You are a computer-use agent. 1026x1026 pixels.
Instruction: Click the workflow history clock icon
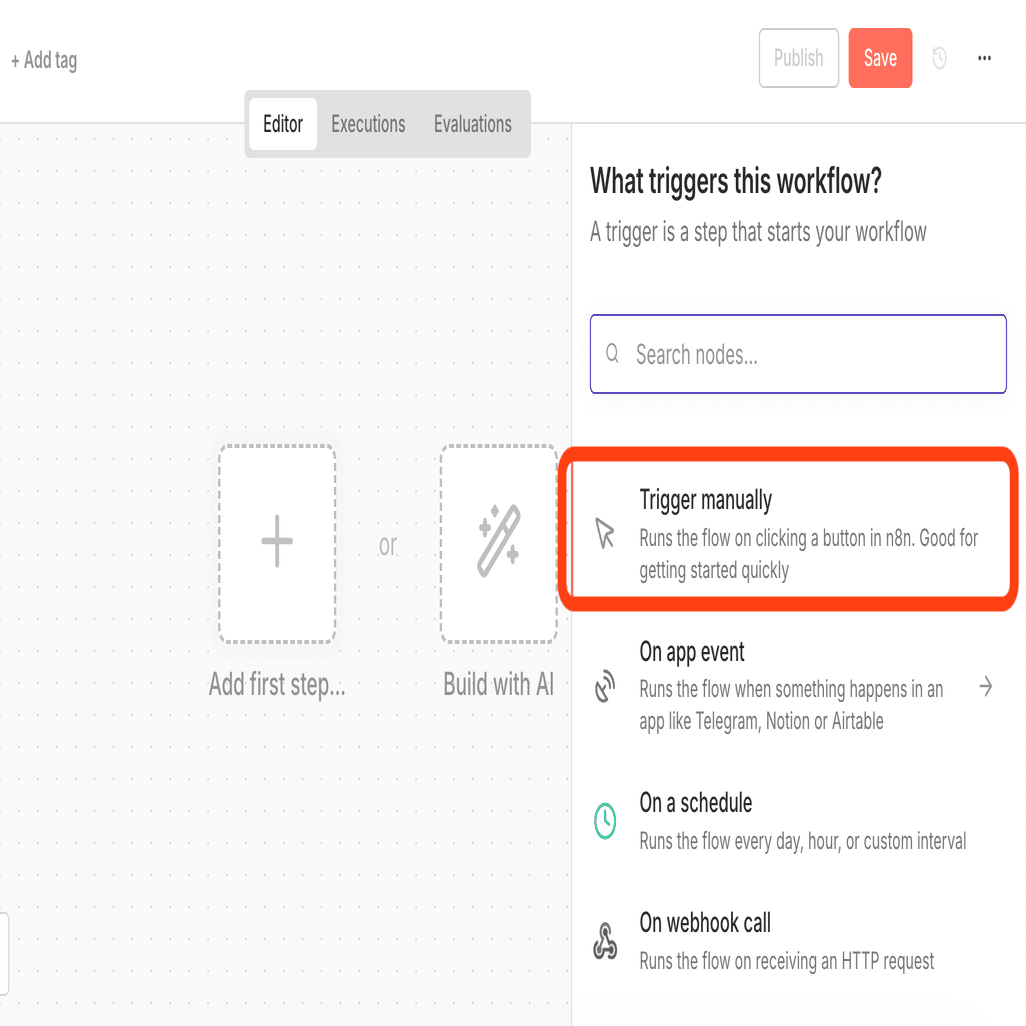tap(939, 59)
